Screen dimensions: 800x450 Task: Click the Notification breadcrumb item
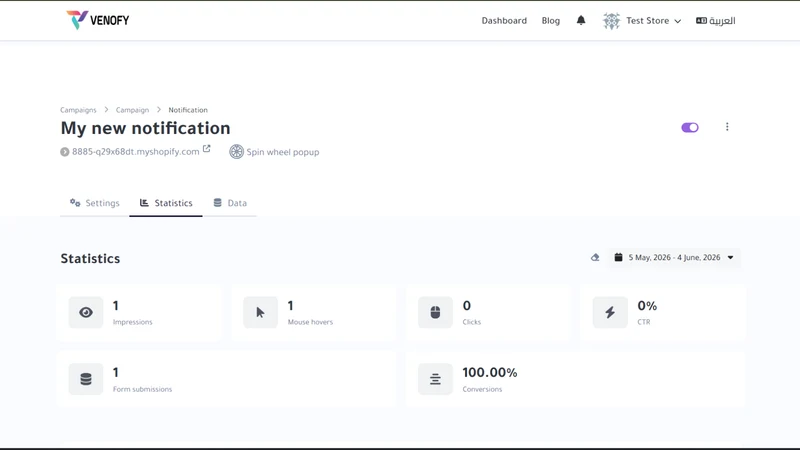[188, 110]
